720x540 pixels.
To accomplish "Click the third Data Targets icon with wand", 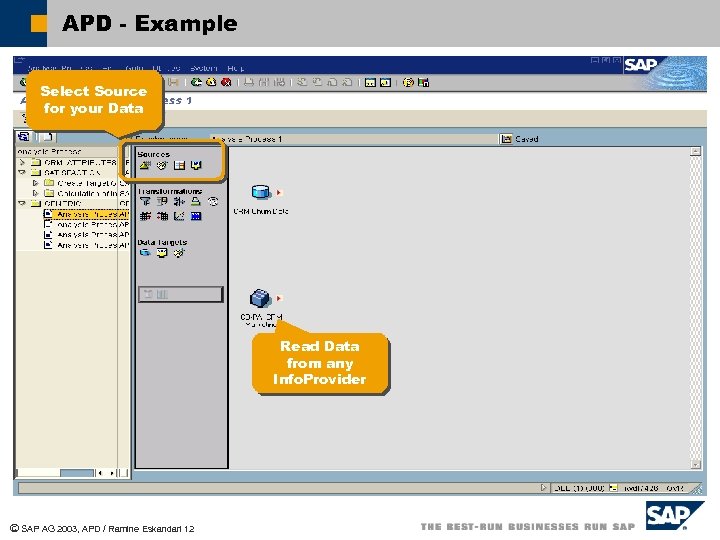I will [x=179, y=253].
